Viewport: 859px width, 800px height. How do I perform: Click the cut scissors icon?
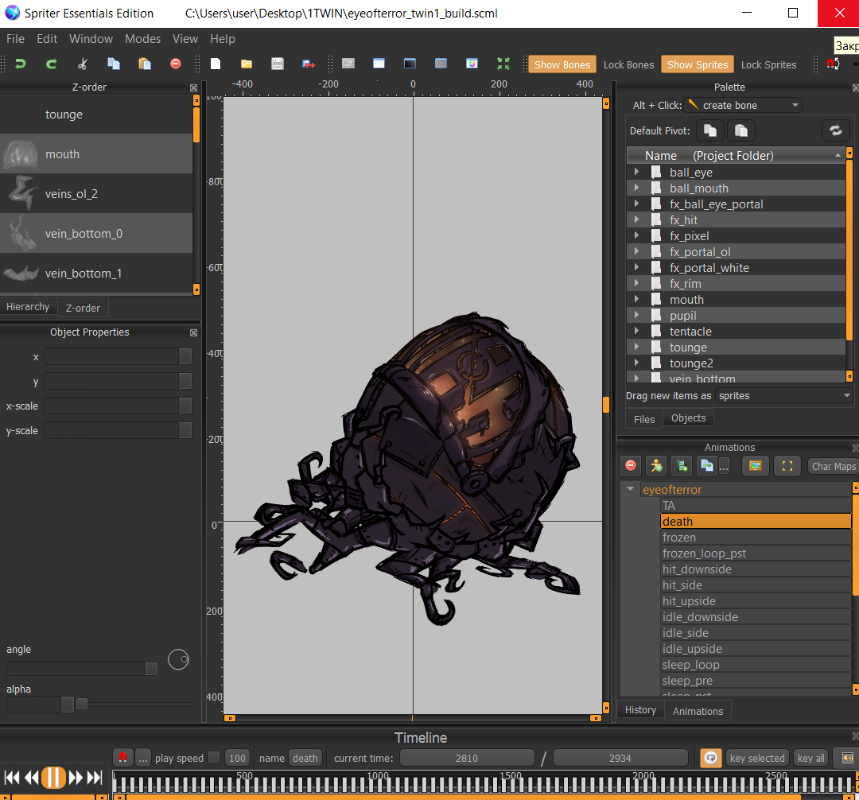(83, 64)
